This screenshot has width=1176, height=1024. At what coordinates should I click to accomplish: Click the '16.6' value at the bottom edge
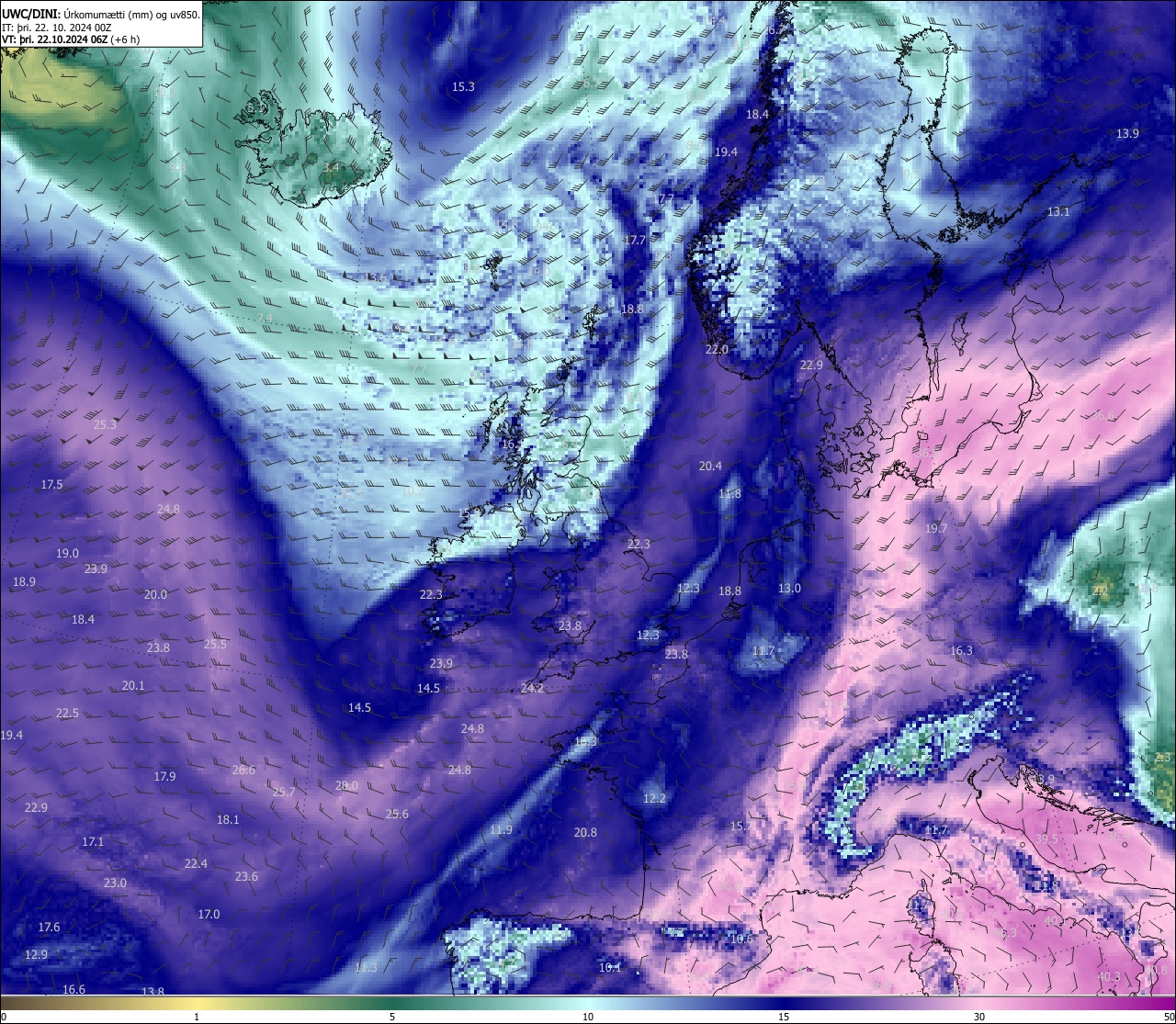73,990
